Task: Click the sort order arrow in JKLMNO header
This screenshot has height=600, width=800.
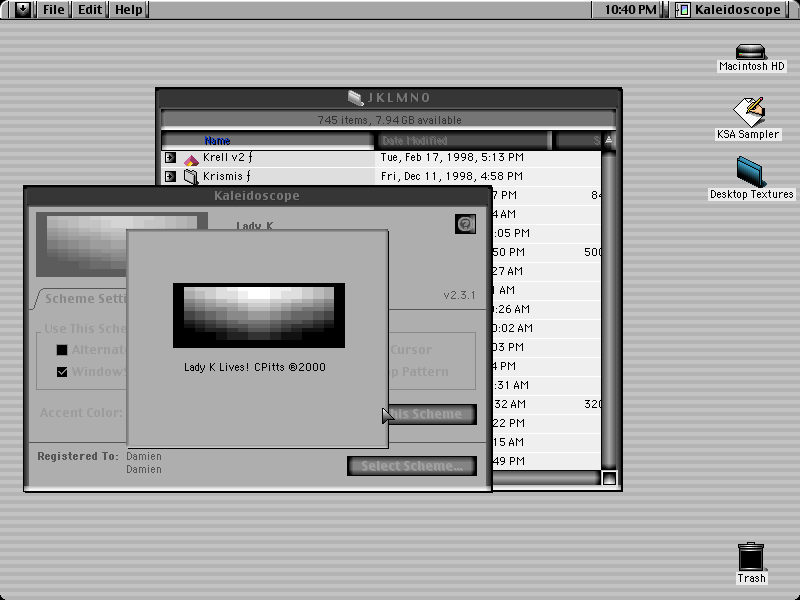Action: pyautogui.click(x=609, y=140)
